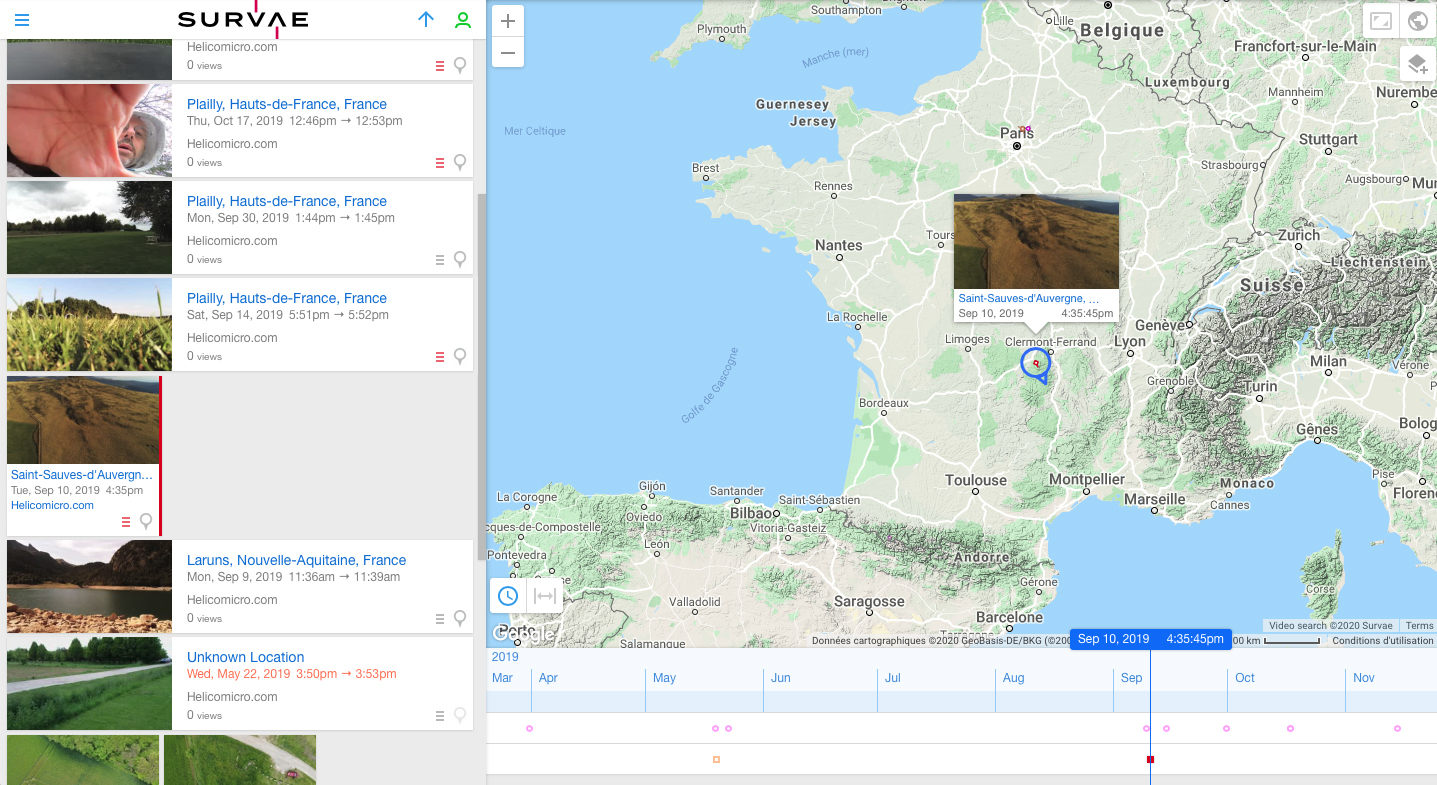This screenshot has width=1437, height=785.
Task: Locate Saint-Sauves video on map
Action: click(146, 521)
